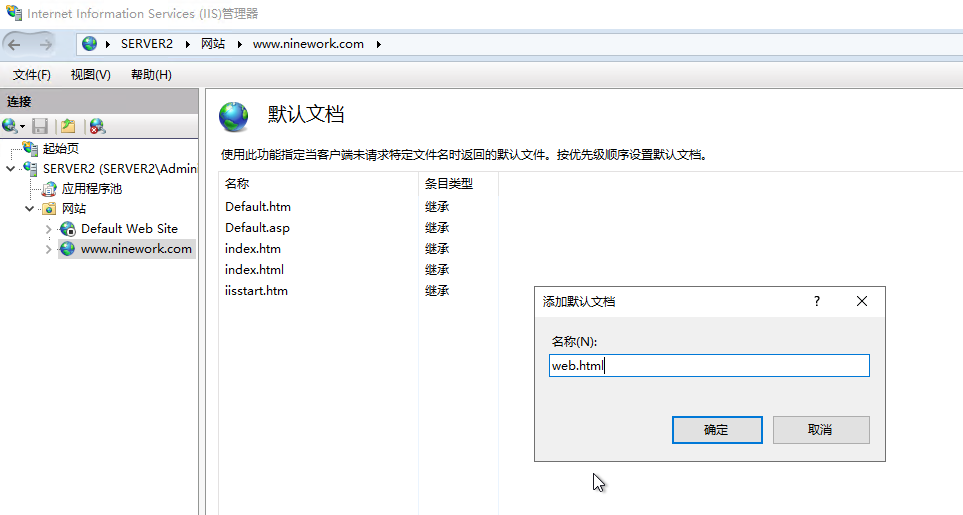This screenshot has width=963, height=515.
Task: Click the ? help button in dialog
Action: pos(817,301)
